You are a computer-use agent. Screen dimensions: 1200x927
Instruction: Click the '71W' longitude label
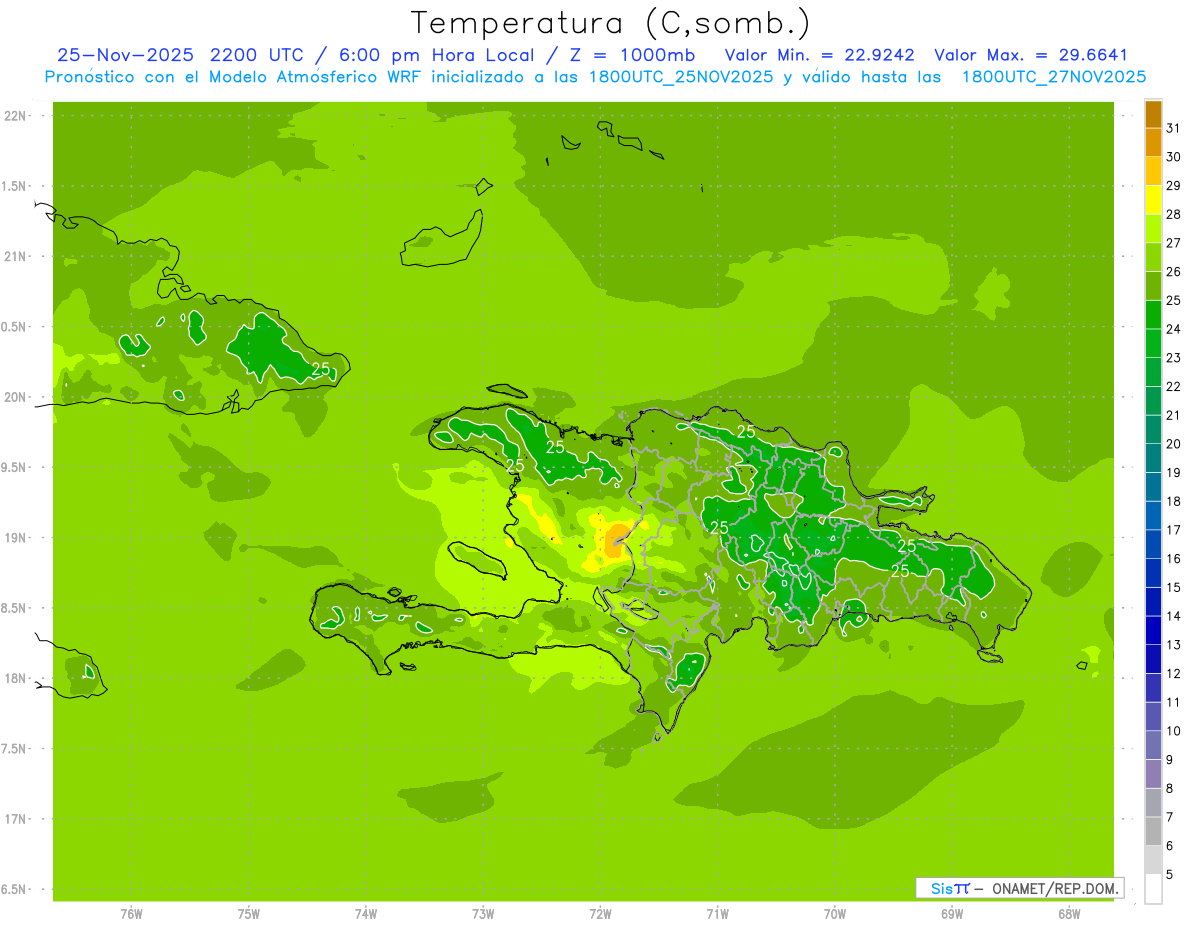(717, 914)
